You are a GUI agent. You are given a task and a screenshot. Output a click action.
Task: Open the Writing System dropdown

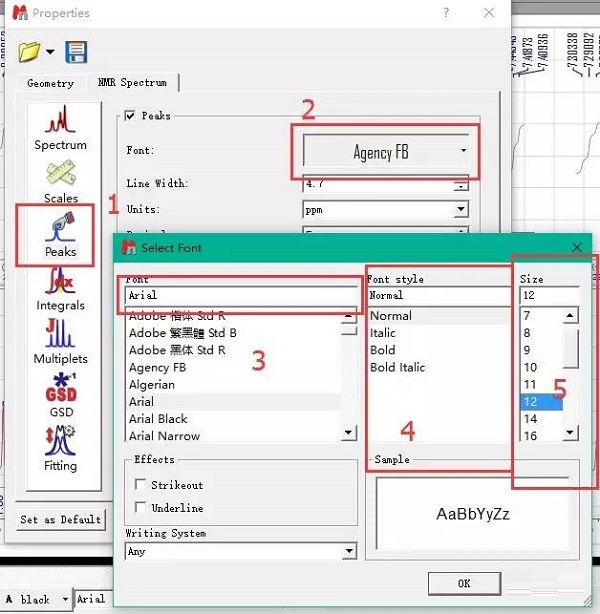click(x=240, y=551)
